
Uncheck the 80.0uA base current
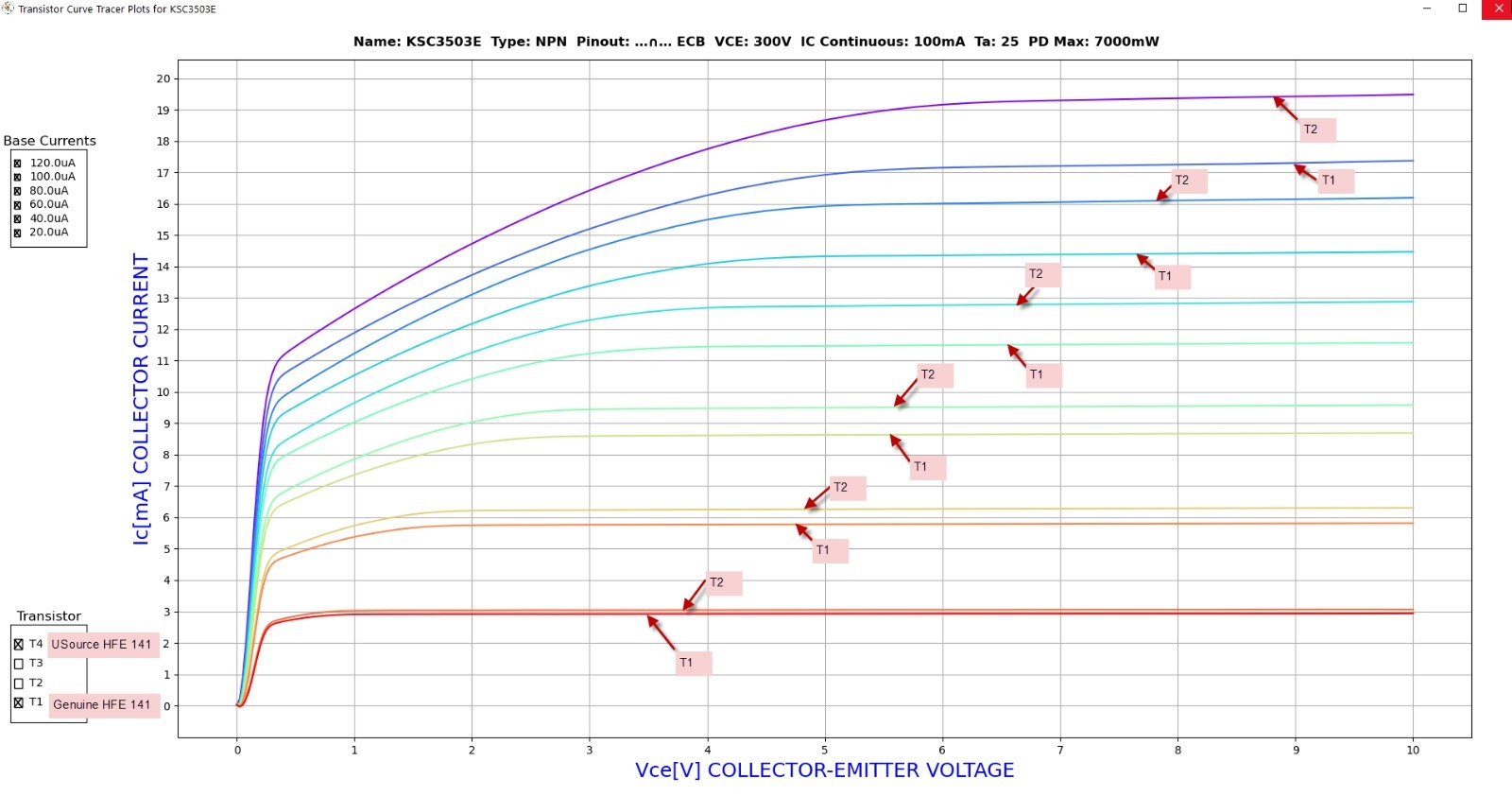point(18,191)
